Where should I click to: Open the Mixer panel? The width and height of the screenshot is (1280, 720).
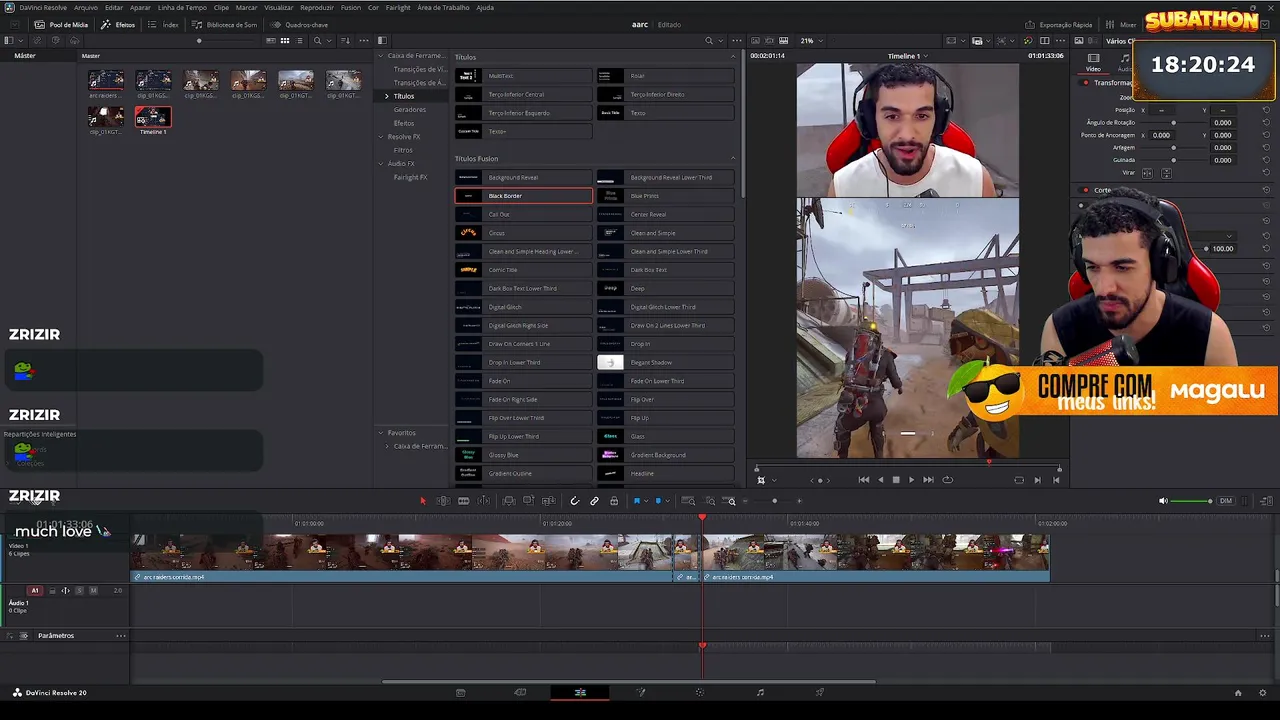point(1122,25)
